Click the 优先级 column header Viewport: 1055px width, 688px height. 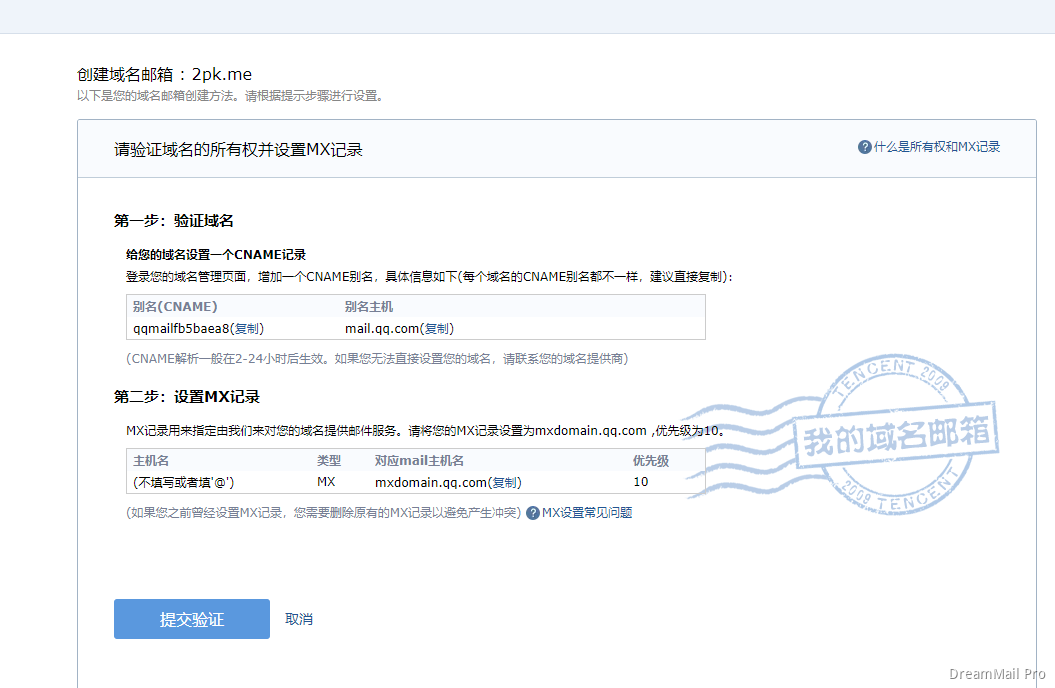(651, 461)
